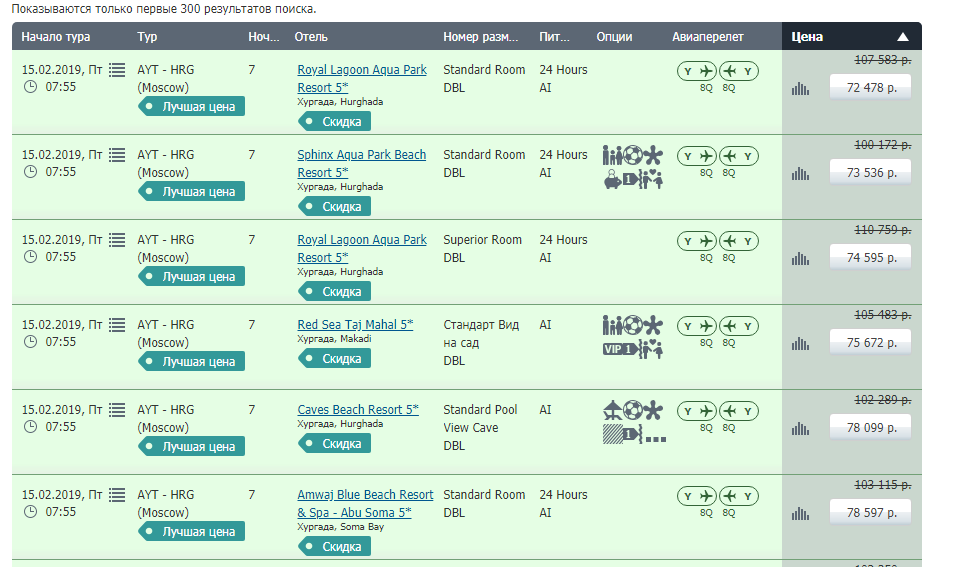Sort by Номер размещения column header
972x567 pixels.
coord(480,37)
